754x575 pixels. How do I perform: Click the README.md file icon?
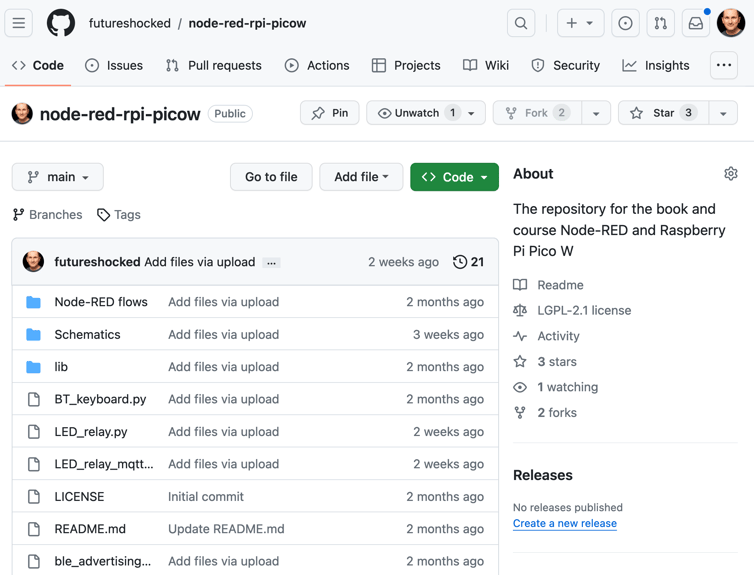[34, 529]
